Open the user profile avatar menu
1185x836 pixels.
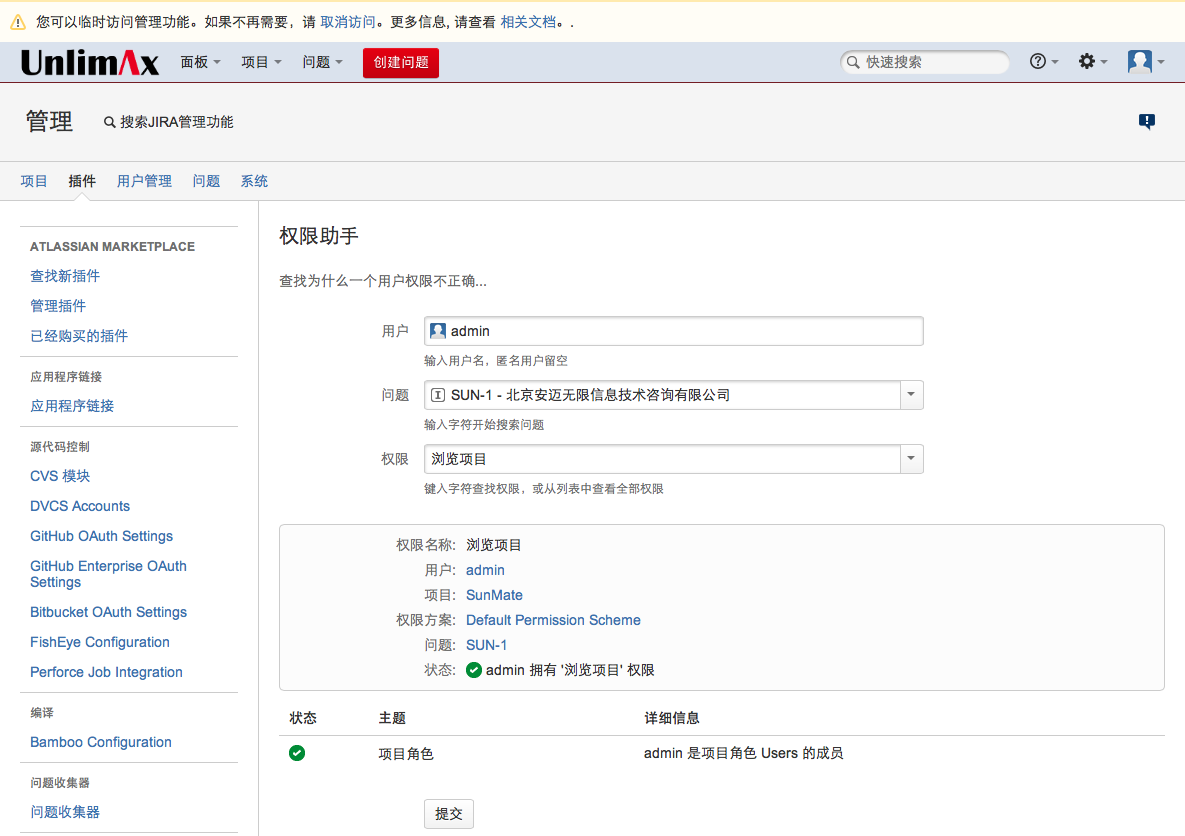1140,62
